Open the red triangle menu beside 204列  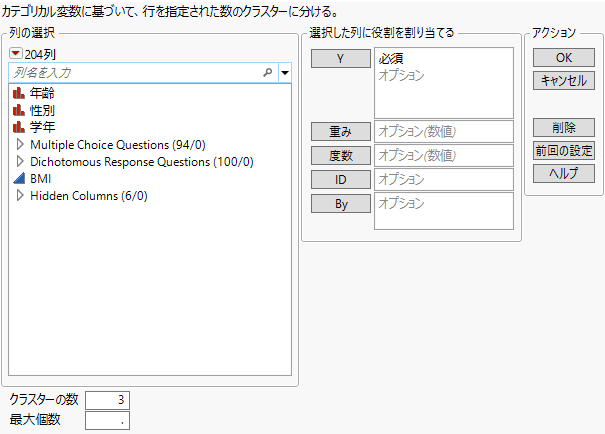[x=16, y=54]
